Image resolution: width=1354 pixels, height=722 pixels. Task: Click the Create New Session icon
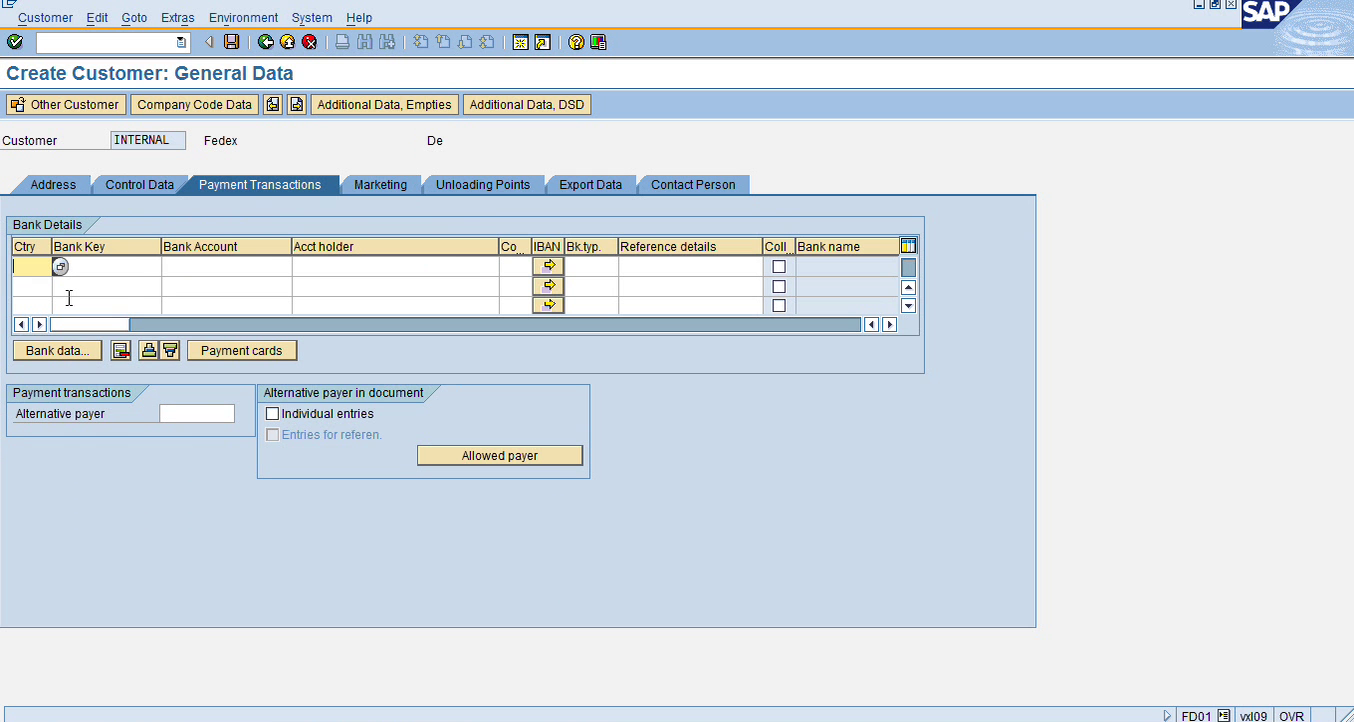coord(520,42)
